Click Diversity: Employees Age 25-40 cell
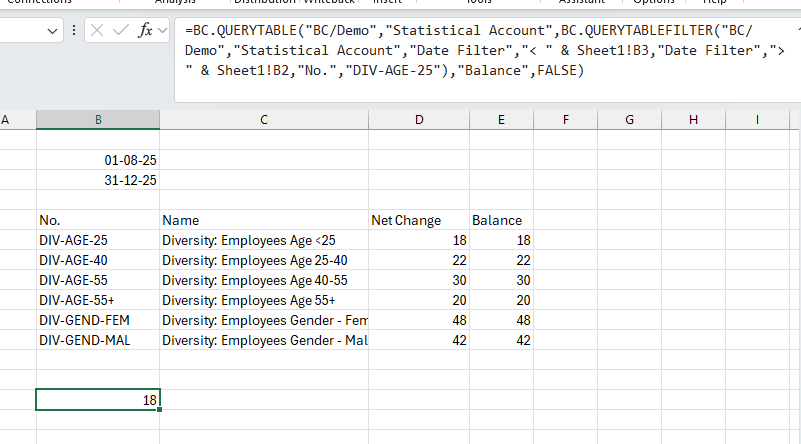Image resolution: width=801 pixels, height=444 pixels. [x=264, y=260]
